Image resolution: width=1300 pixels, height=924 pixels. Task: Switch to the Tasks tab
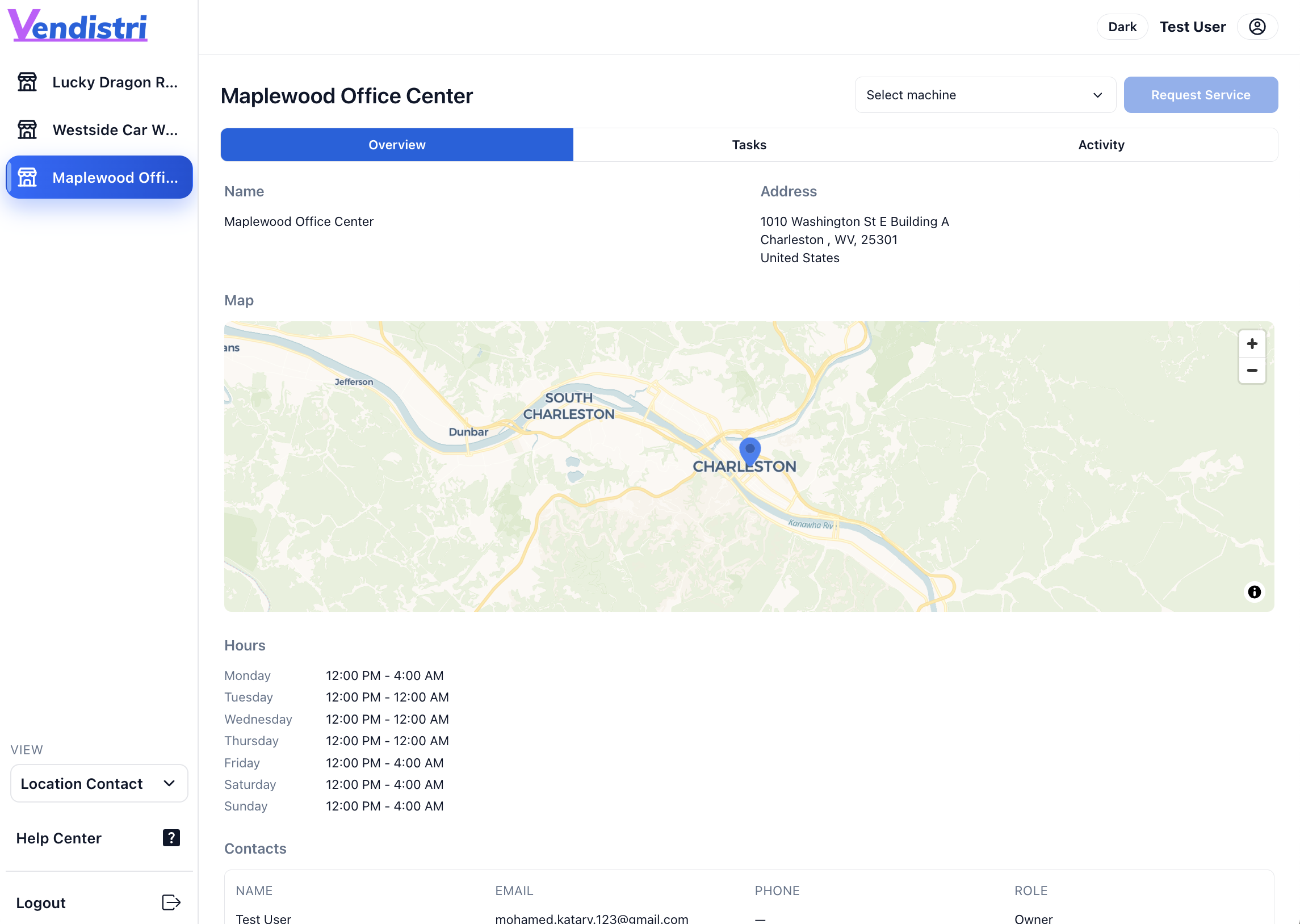click(x=749, y=145)
